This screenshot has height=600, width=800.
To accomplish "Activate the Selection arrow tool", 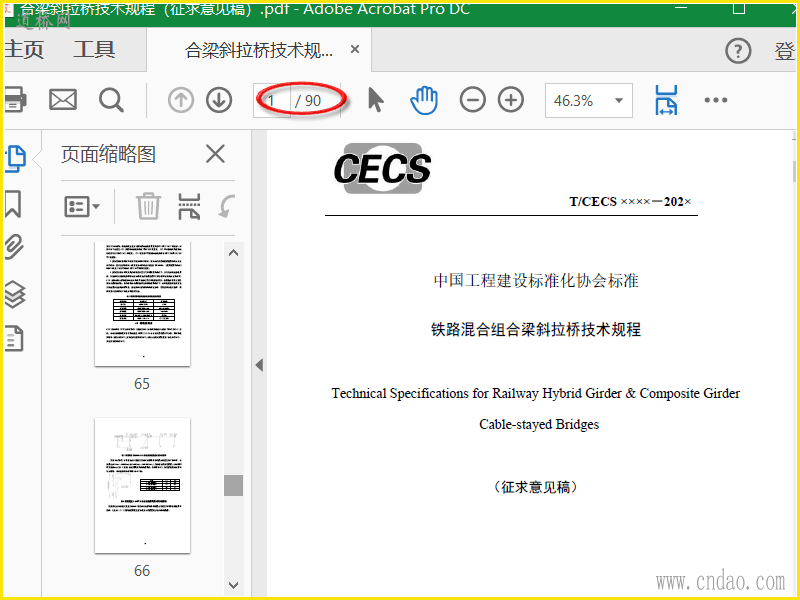I will point(376,99).
